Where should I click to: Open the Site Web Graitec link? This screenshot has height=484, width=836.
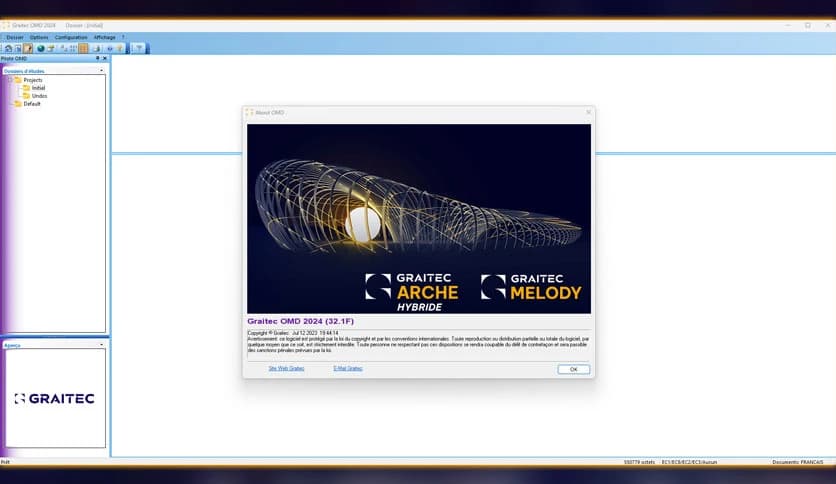(286, 368)
